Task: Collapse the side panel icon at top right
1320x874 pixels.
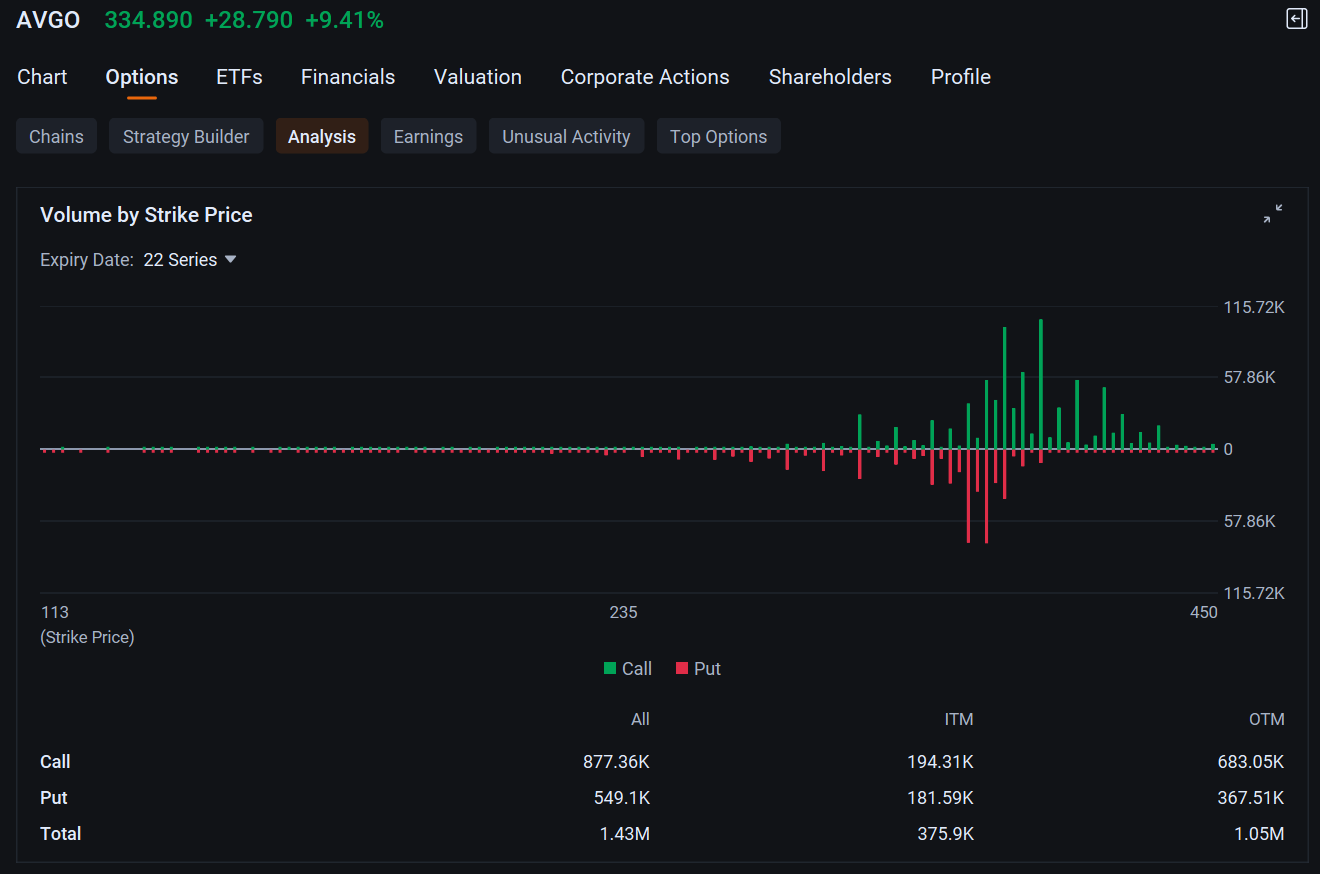Action: click(1296, 19)
